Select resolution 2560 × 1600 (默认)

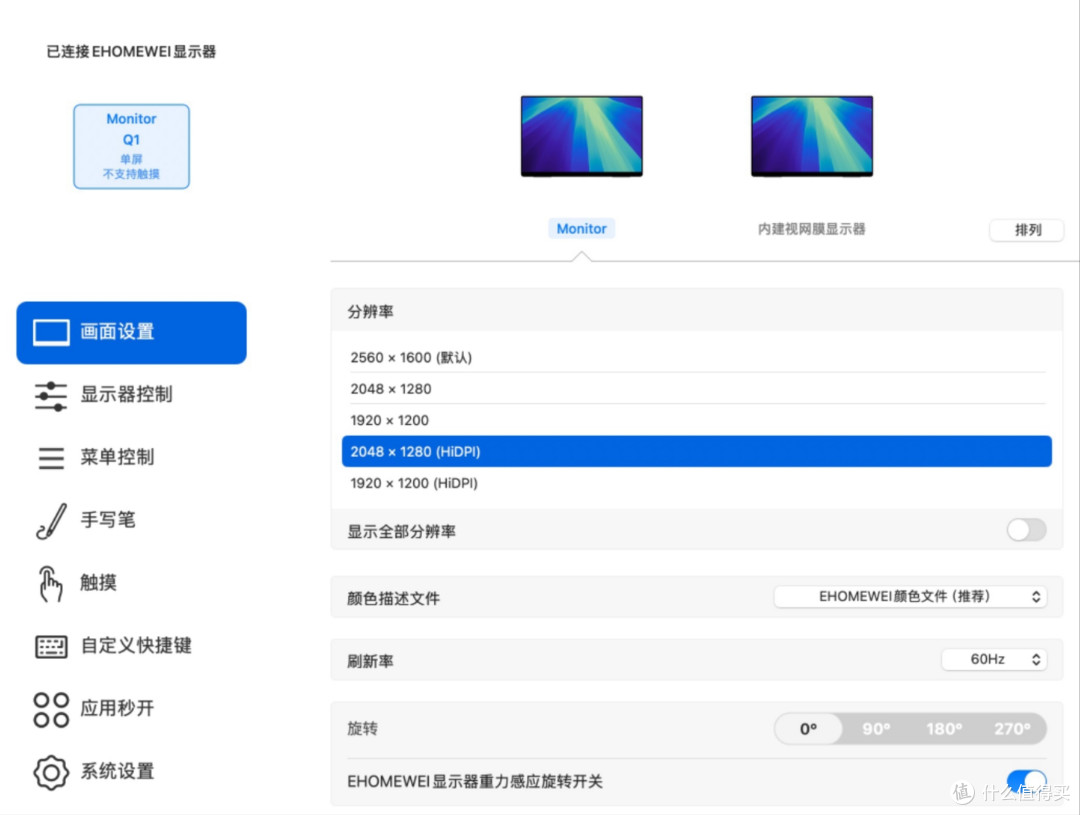[697, 358]
